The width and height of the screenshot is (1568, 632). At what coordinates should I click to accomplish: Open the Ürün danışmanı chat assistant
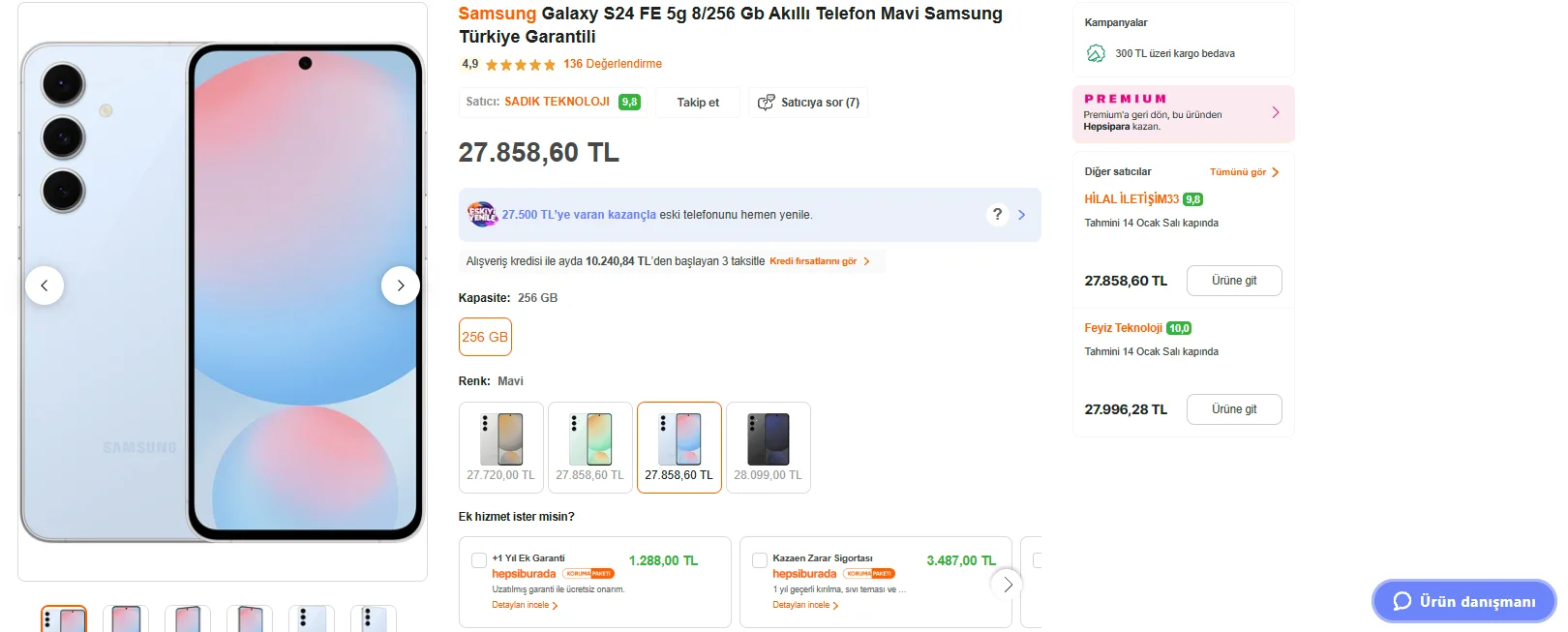pos(1462,601)
